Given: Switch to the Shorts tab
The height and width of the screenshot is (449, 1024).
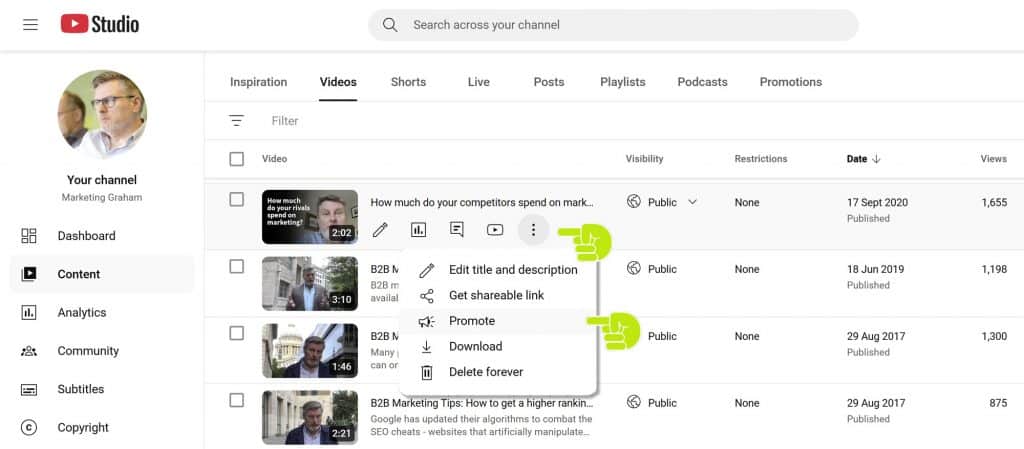Looking at the screenshot, I should [x=408, y=82].
